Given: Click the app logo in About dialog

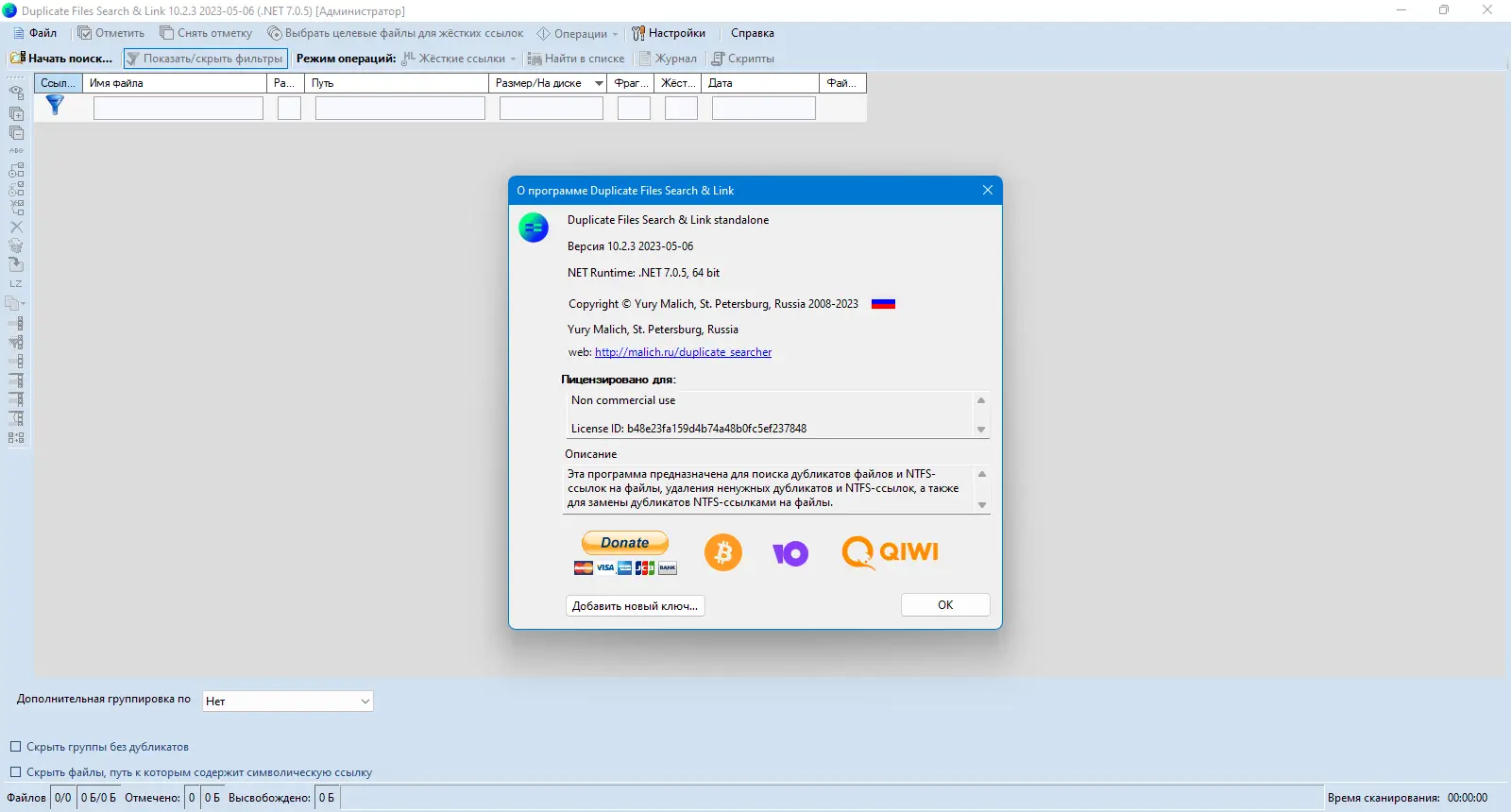Looking at the screenshot, I should [534, 228].
